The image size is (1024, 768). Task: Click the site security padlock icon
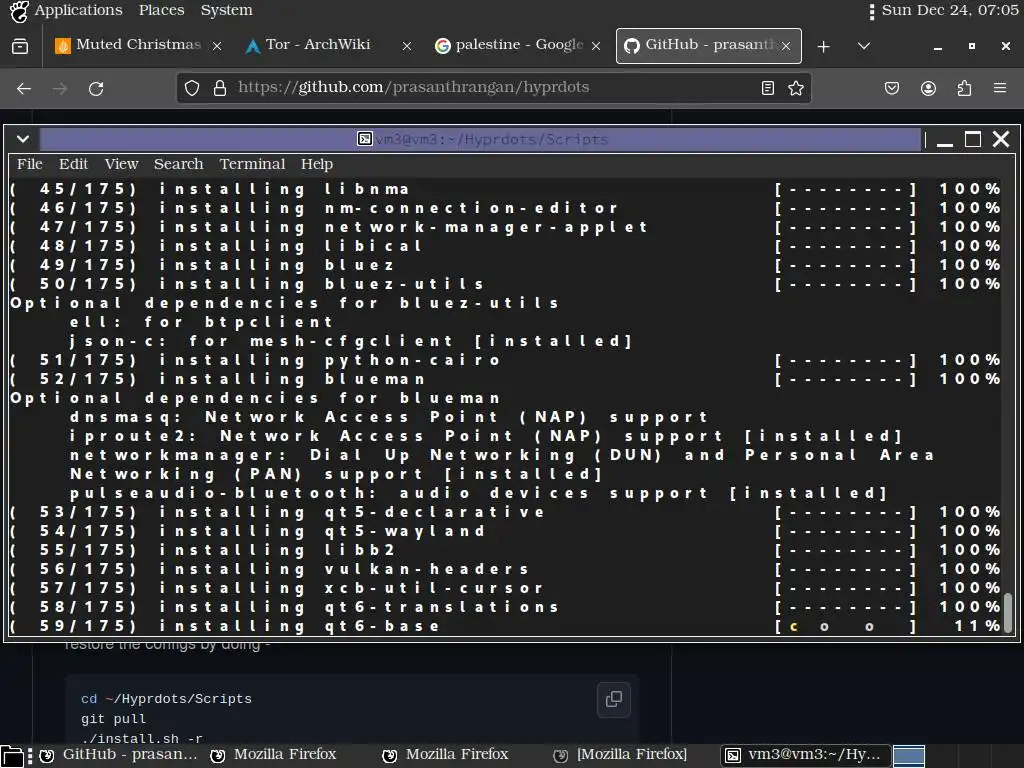220,88
